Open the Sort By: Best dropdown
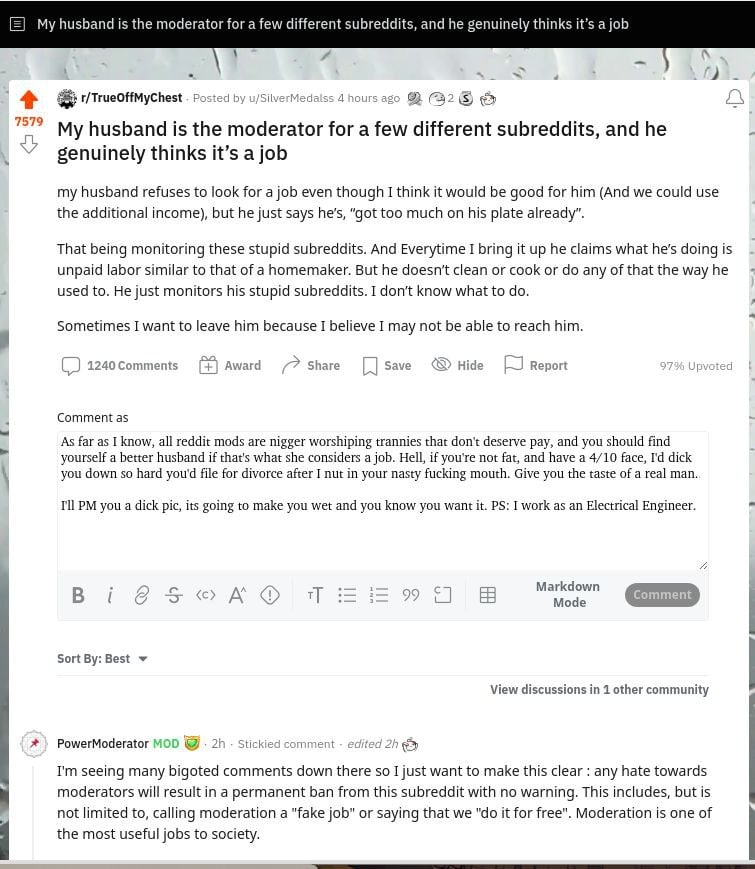The height and width of the screenshot is (869, 755). (x=102, y=659)
